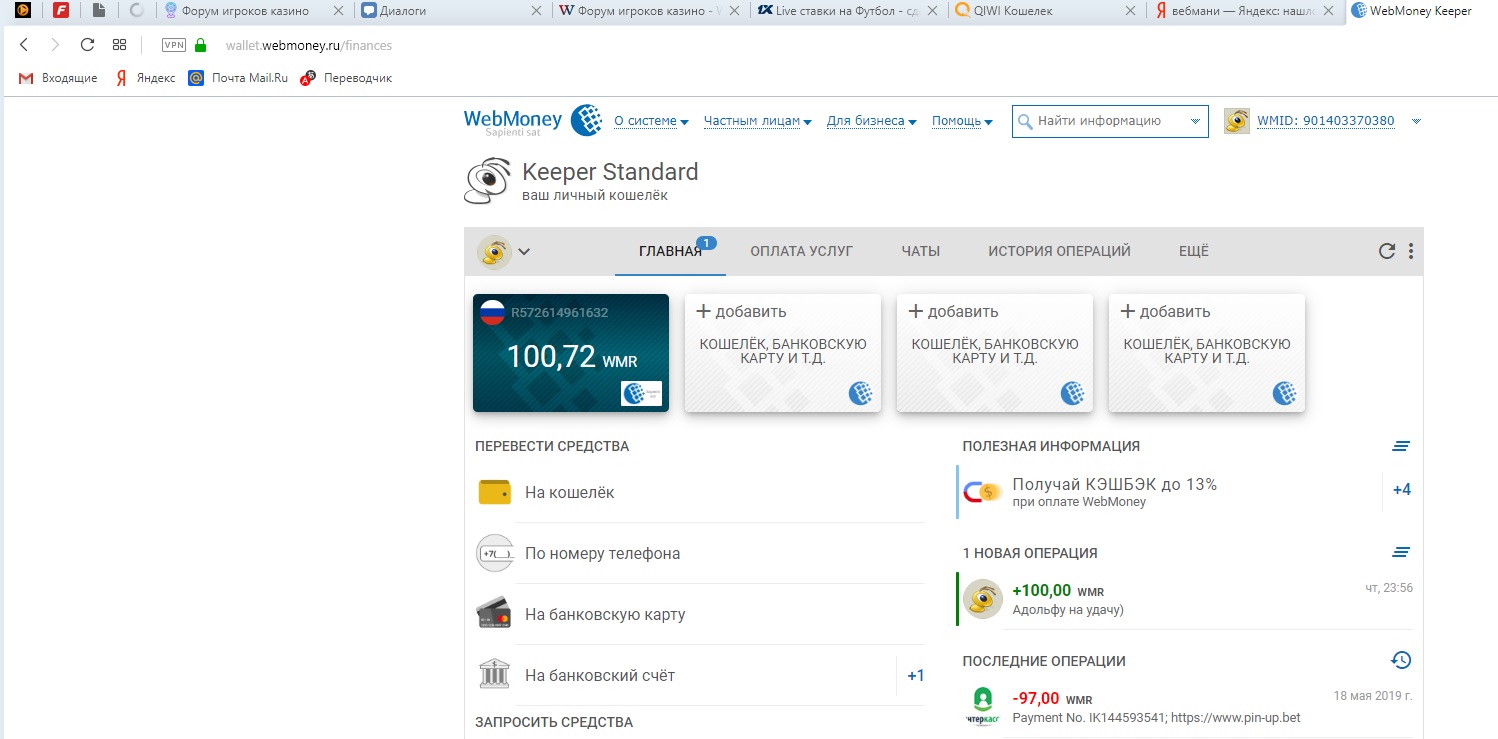
Task: Click the Interkassa icon on -97,00 payment
Action: (982, 705)
